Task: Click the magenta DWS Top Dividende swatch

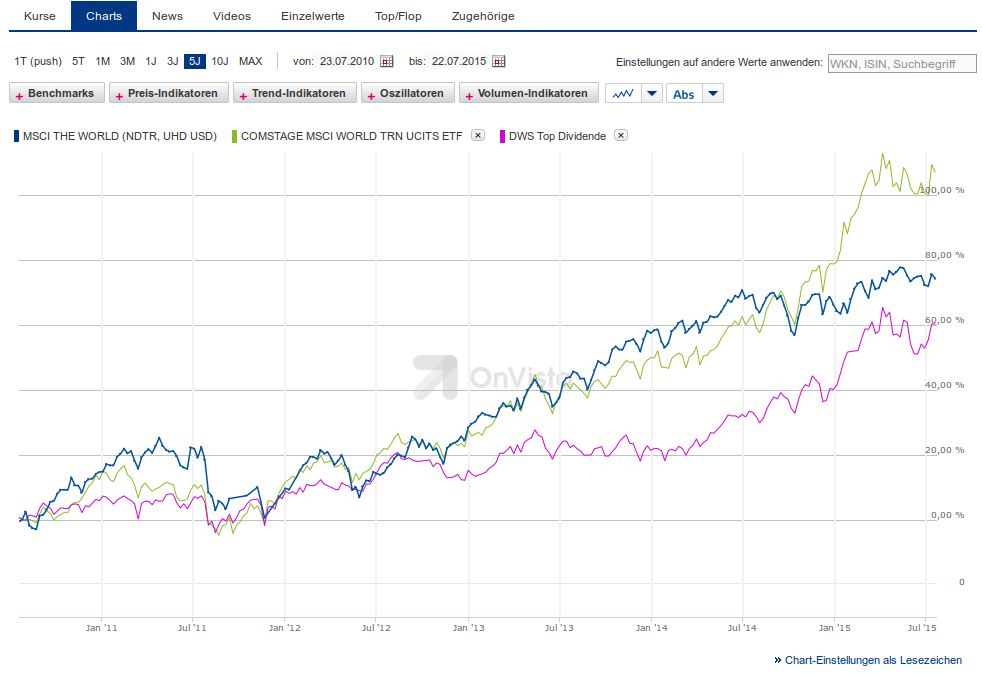Action: [x=502, y=136]
